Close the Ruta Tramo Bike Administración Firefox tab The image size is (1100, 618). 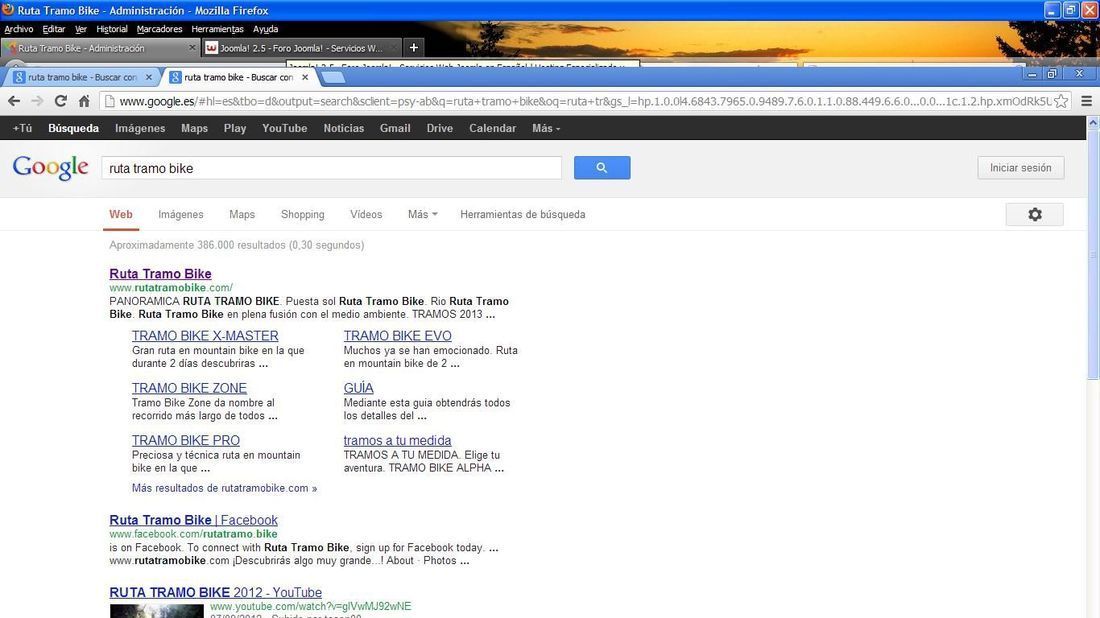tap(192, 48)
